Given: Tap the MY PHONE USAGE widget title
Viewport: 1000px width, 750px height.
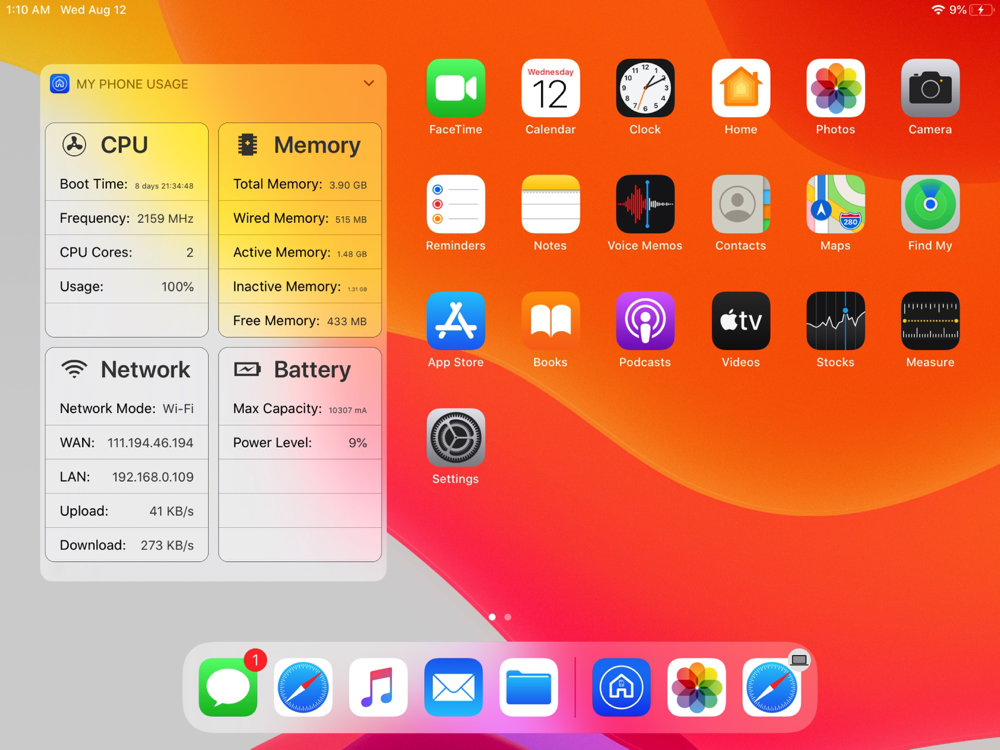Looking at the screenshot, I should point(132,84).
